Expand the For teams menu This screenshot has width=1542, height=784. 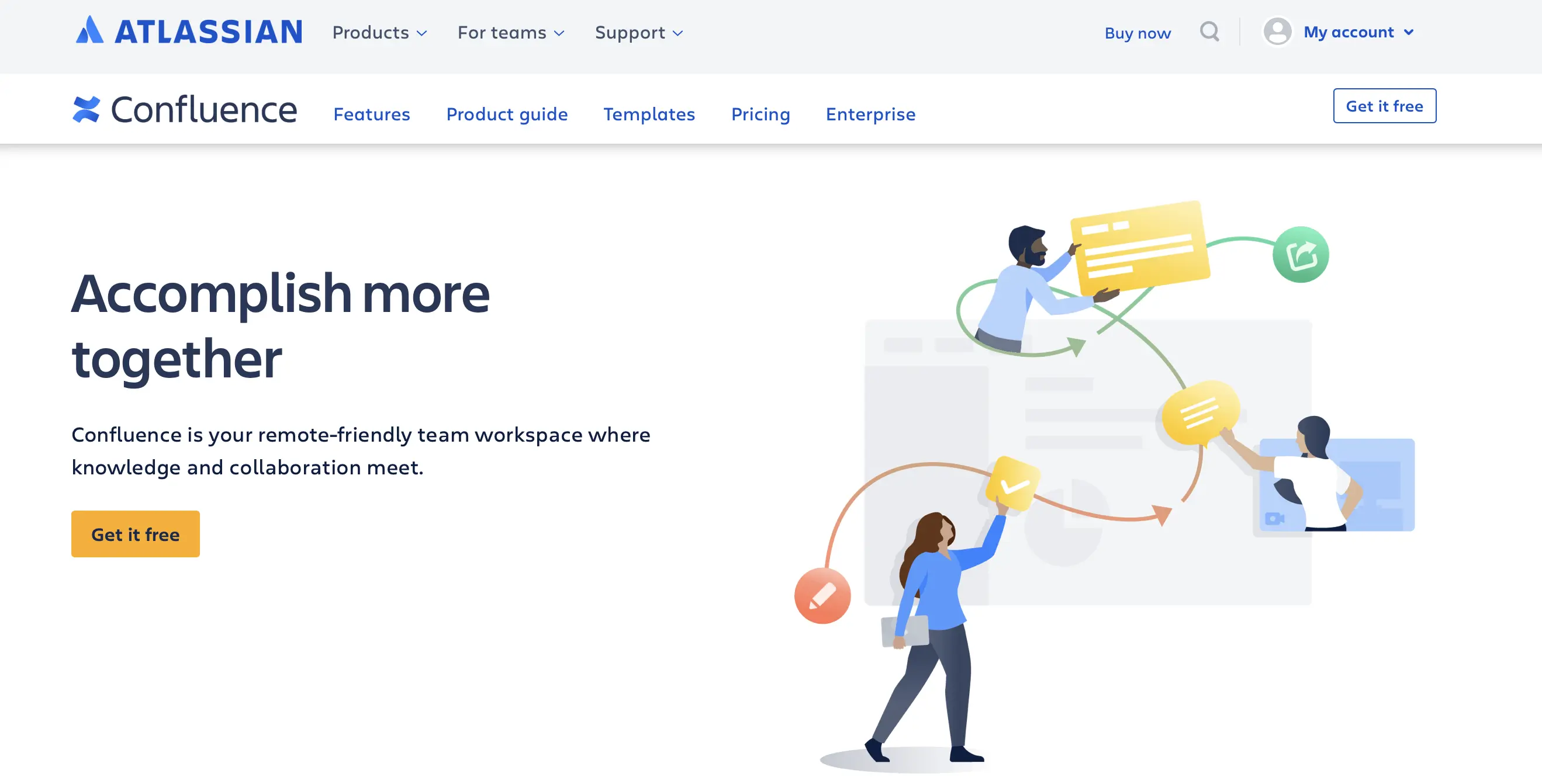pyautogui.click(x=511, y=32)
